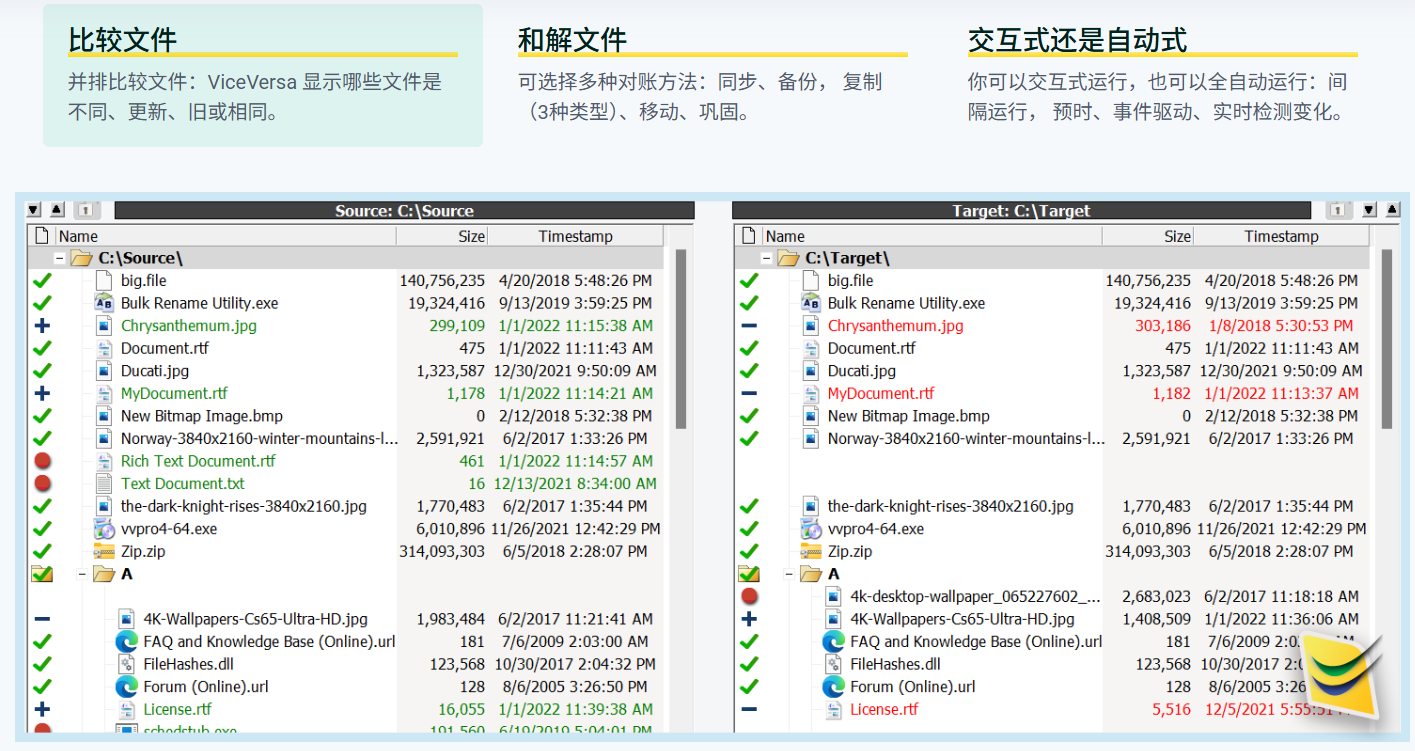
Task: Click the blue minus beside MyDocument.rtf in Target
Action: [x=749, y=394]
